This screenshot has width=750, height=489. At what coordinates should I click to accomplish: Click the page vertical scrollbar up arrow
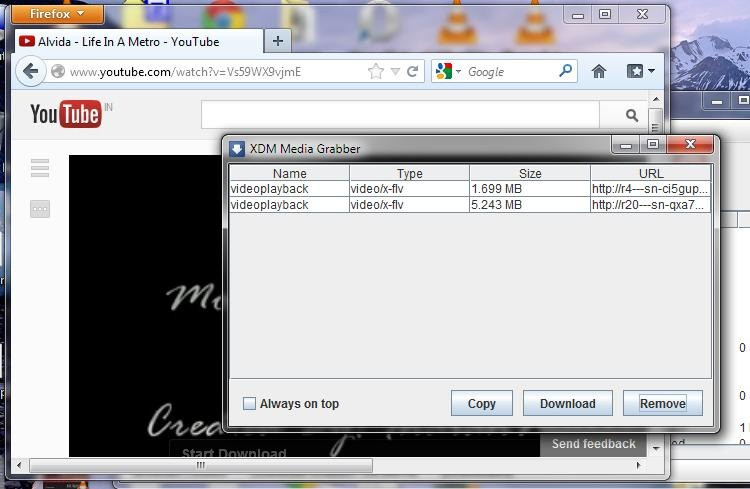point(656,100)
